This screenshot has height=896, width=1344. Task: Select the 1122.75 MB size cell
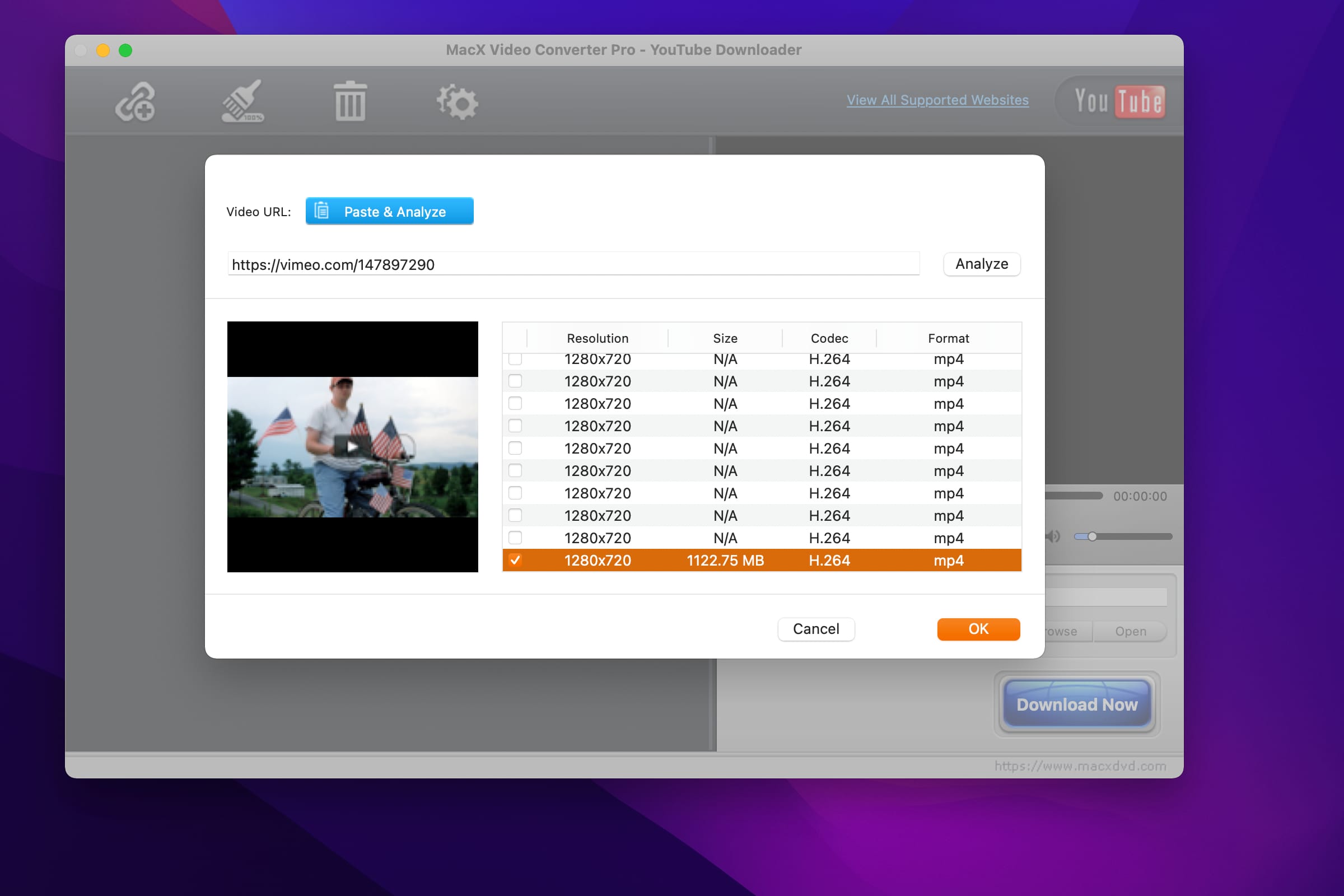[725, 561]
